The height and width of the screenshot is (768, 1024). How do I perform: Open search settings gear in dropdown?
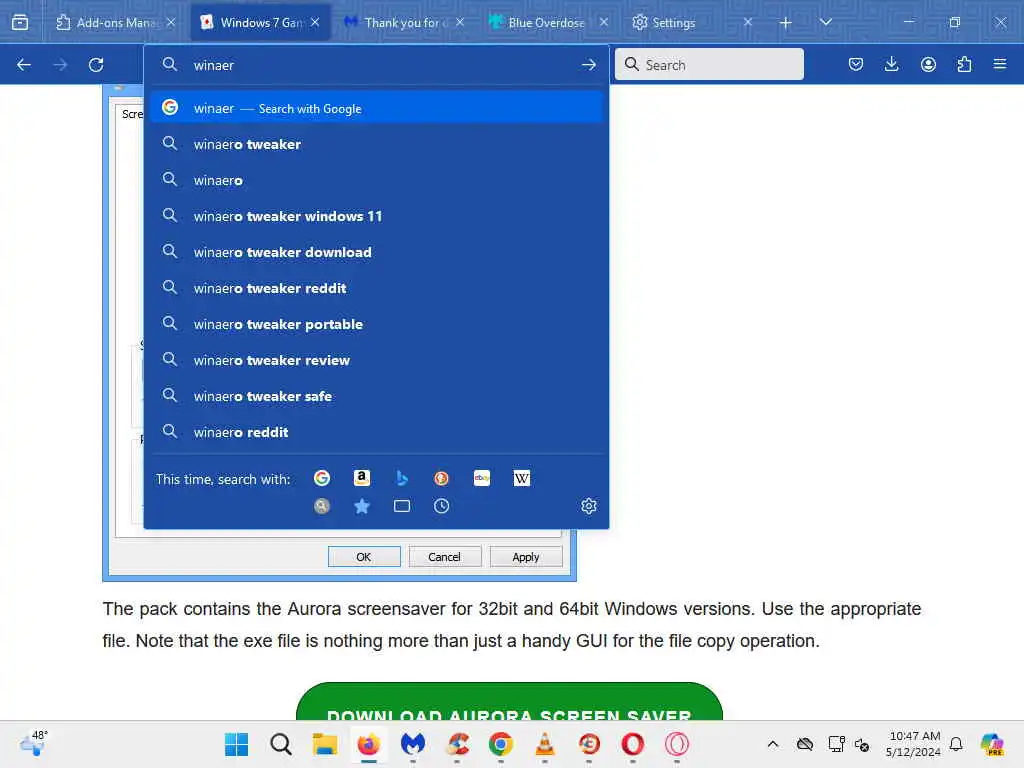[x=588, y=506]
